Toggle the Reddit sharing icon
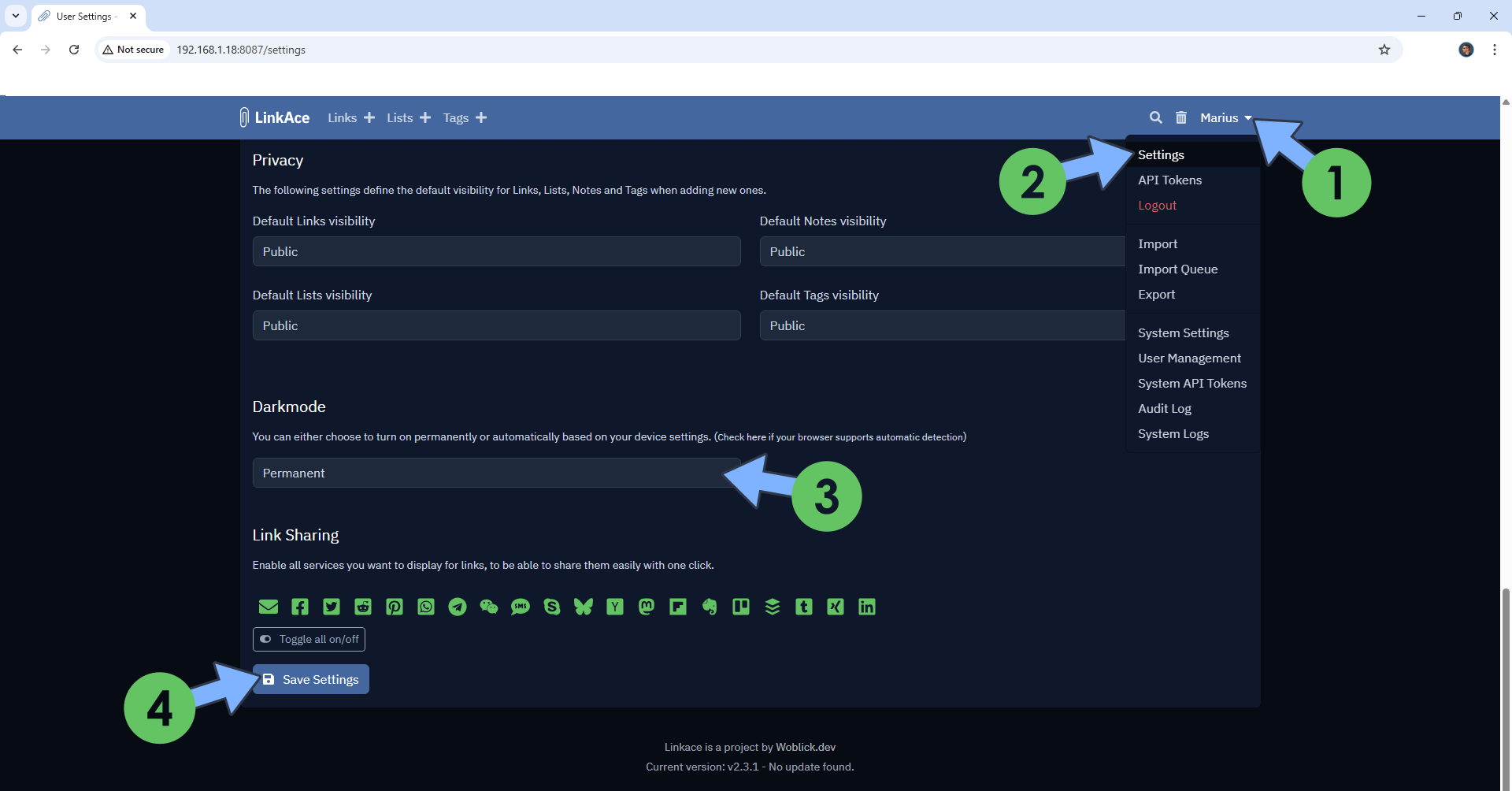Image resolution: width=1512 pixels, height=791 pixels. (363, 607)
